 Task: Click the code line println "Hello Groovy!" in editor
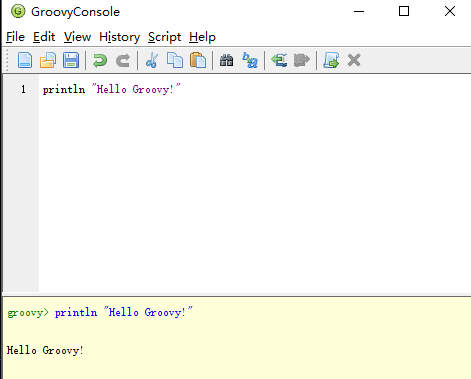click(112, 89)
